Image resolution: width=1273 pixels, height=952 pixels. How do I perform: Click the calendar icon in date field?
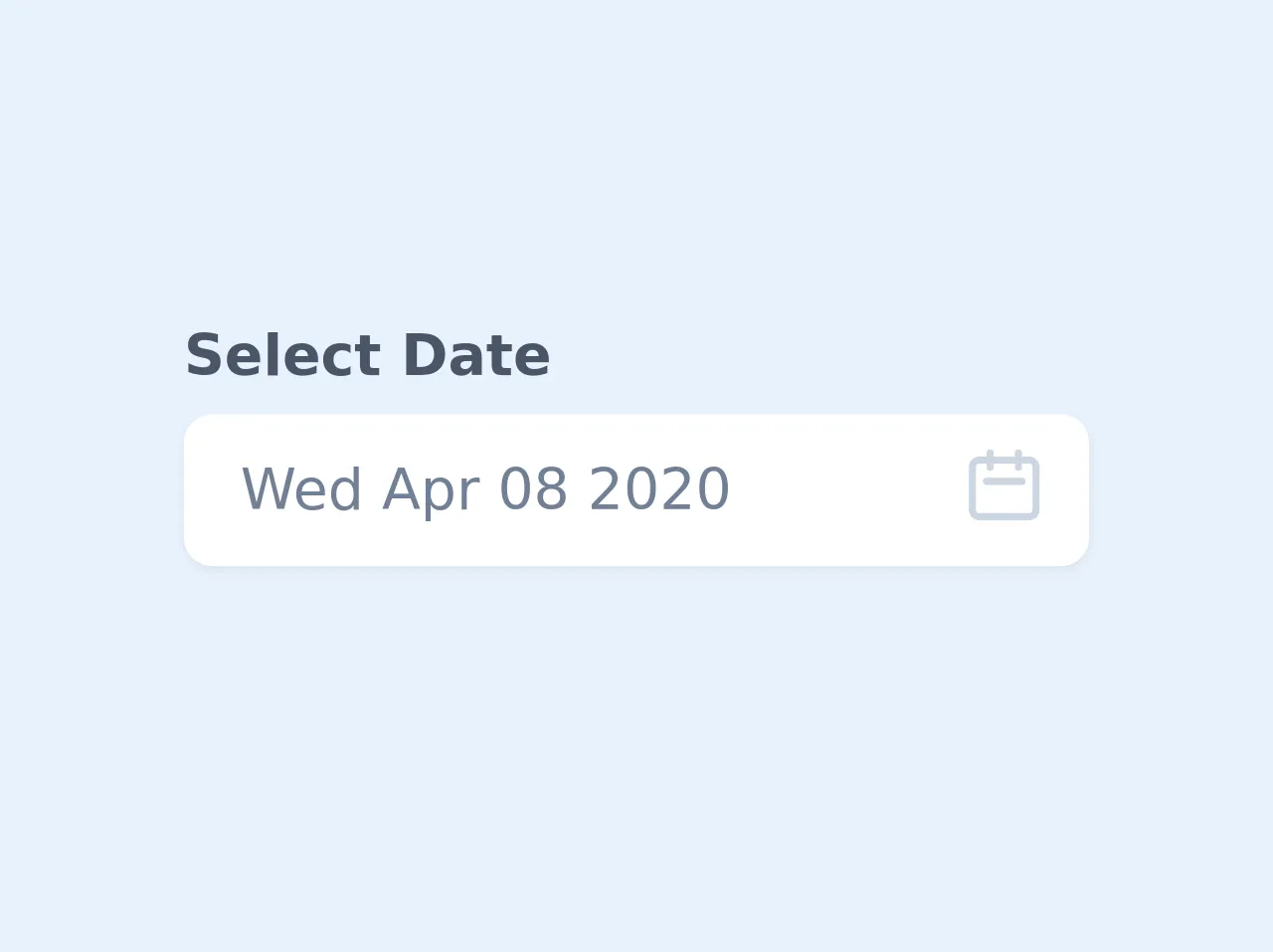pyautogui.click(x=1003, y=485)
